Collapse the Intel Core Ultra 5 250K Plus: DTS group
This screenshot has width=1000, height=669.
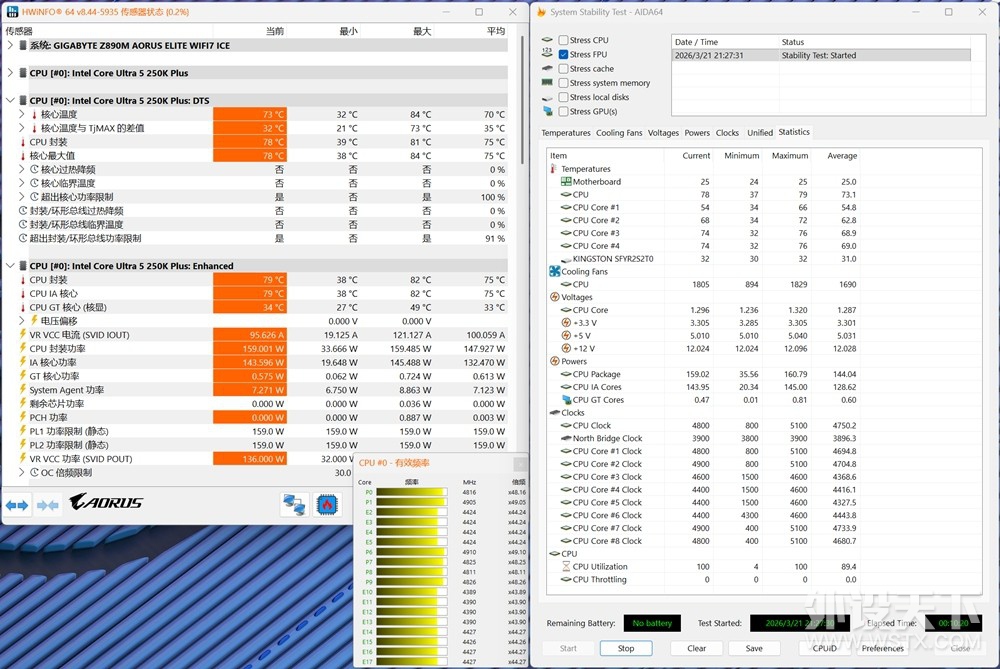[10, 100]
